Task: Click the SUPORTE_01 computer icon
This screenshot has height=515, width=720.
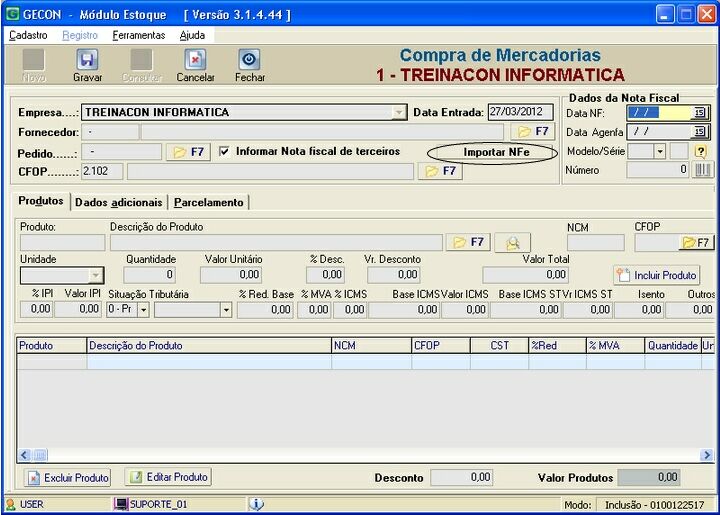Action: click(x=121, y=504)
